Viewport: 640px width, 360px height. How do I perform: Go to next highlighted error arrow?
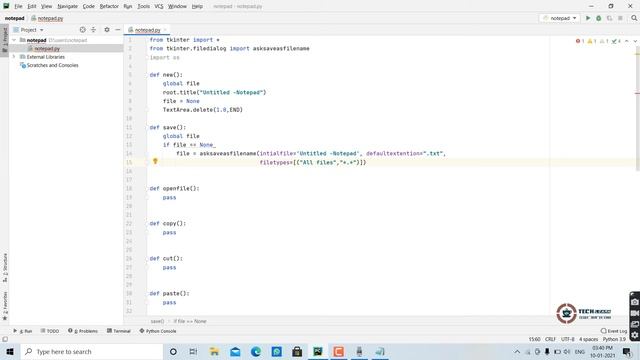[x=635, y=41]
